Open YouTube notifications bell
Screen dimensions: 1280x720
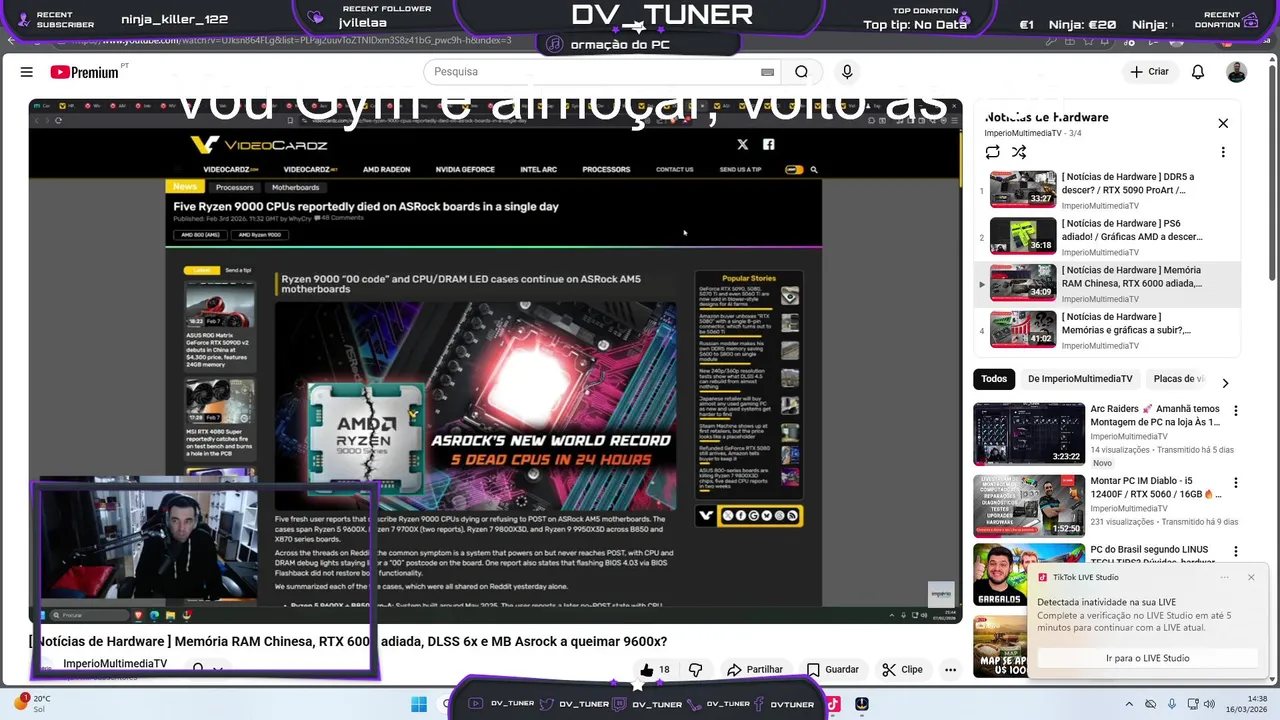coord(1198,72)
